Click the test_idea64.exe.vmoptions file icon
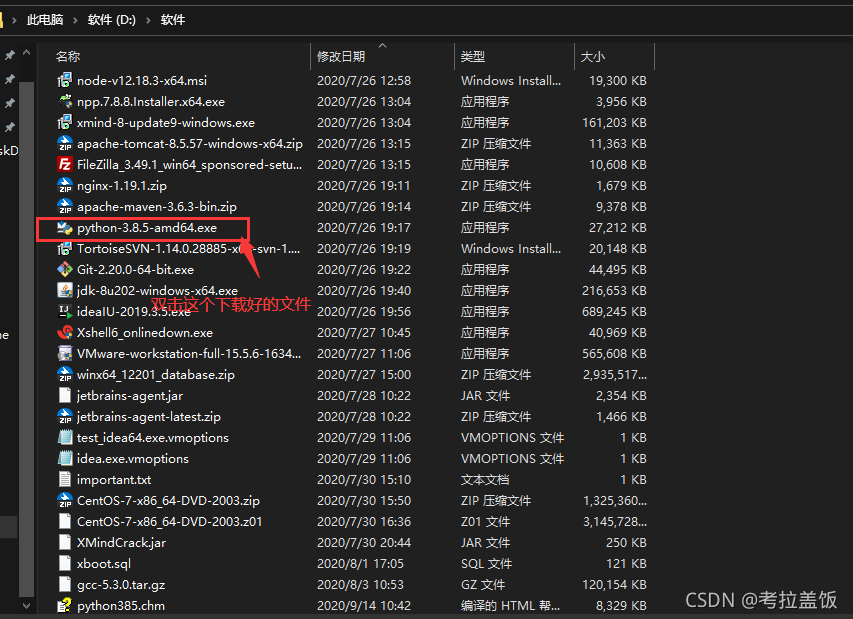Screen dimensions: 853x619 [x=65, y=437]
